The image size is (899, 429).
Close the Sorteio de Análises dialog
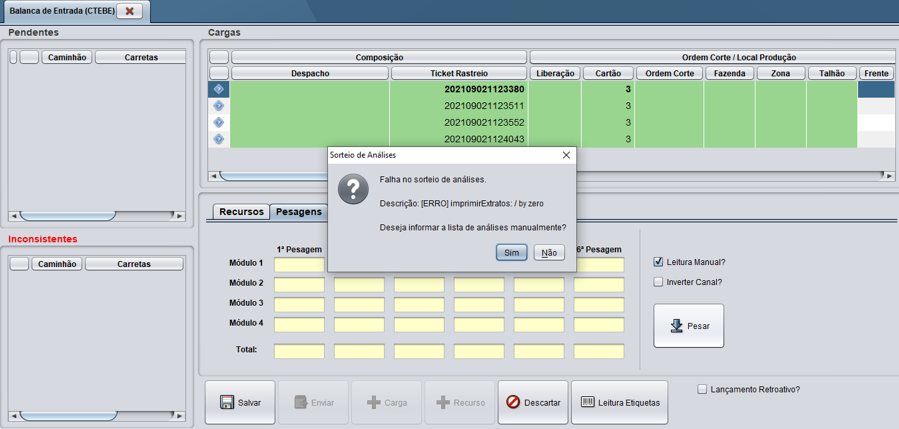point(566,155)
